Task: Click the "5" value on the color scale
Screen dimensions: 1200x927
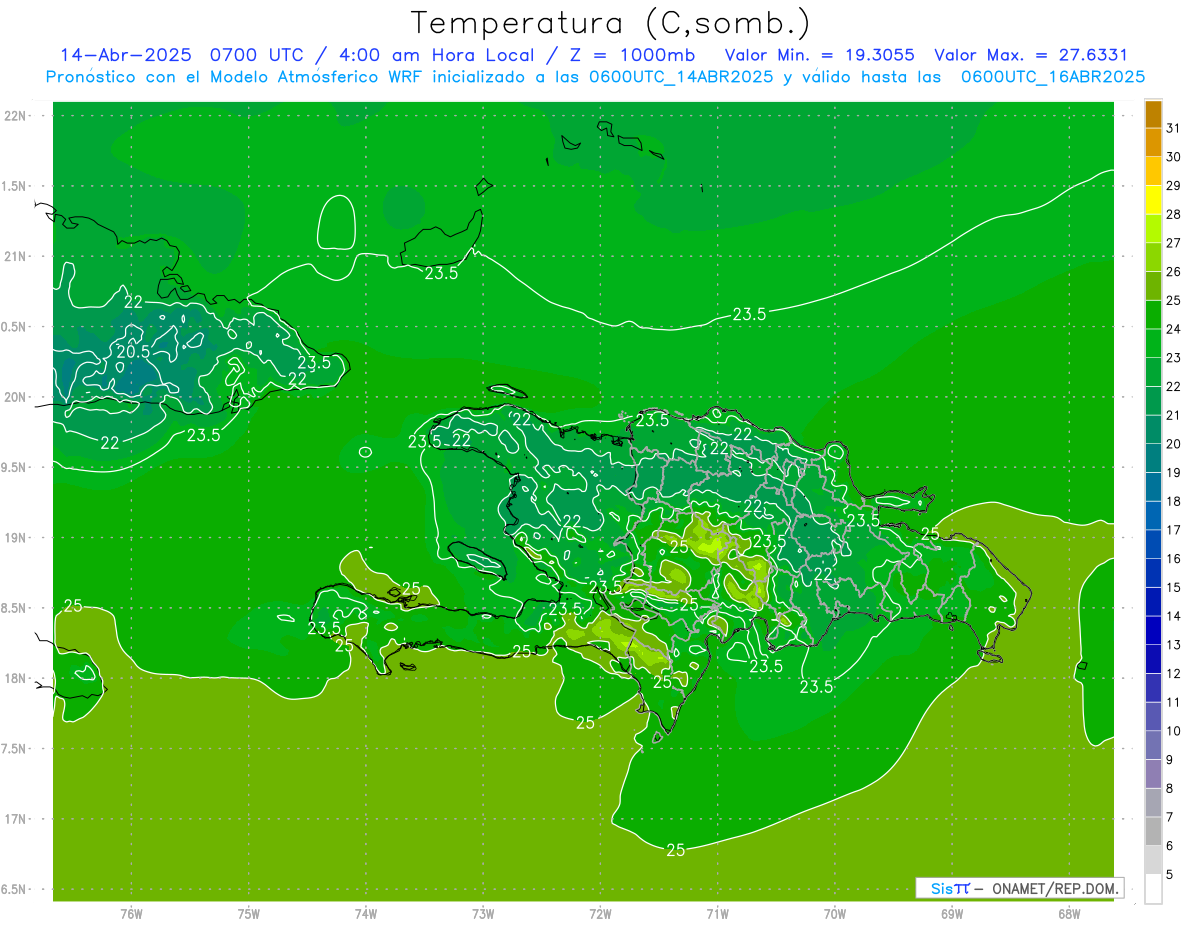Action: point(1171,875)
